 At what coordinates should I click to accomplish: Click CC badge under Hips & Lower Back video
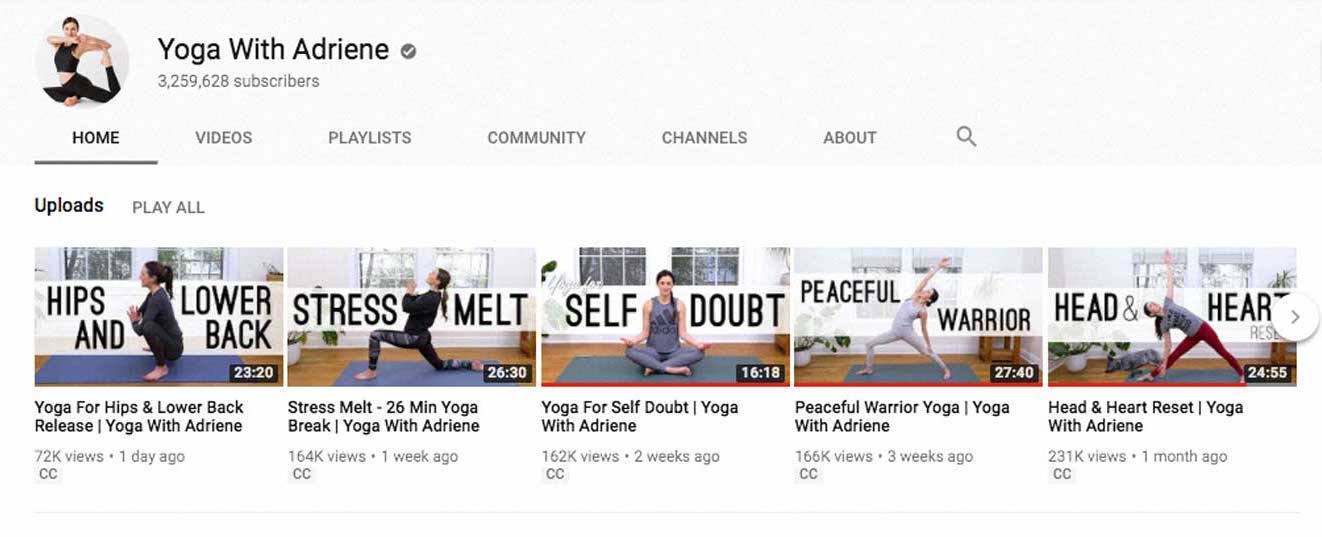pyautogui.click(x=48, y=475)
